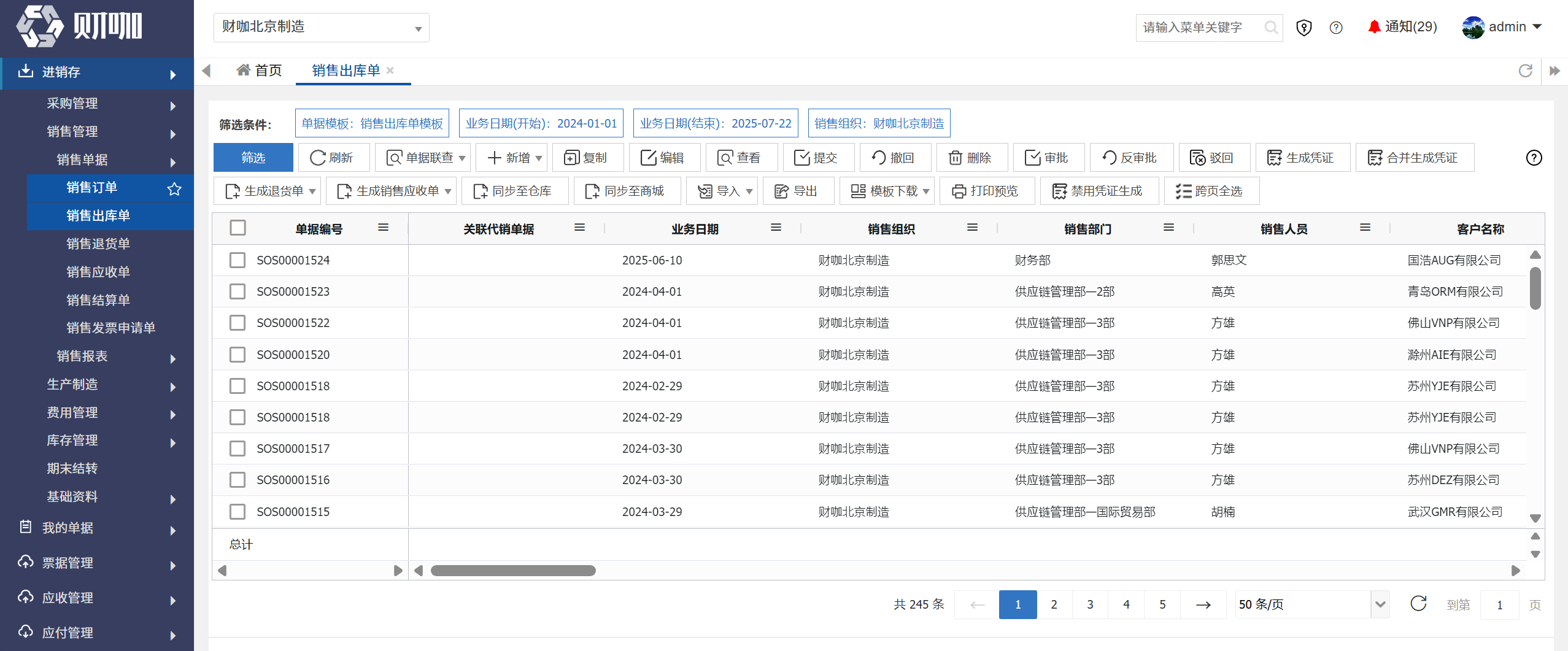This screenshot has height=651, width=1568.
Task: Open the help question mark icon in header
Action: (x=1336, y=28)
